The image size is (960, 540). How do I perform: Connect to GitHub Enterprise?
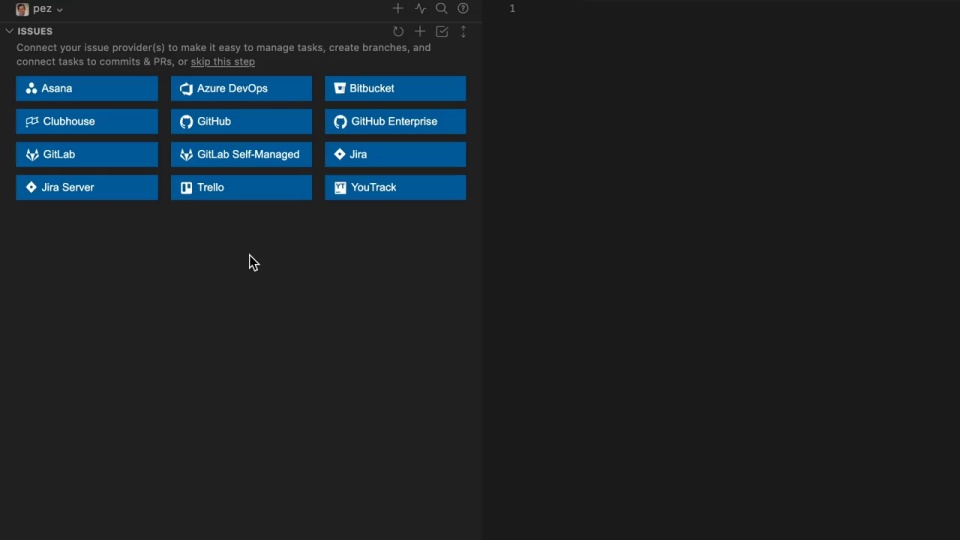pyautogui.click(x=396, y=121)
